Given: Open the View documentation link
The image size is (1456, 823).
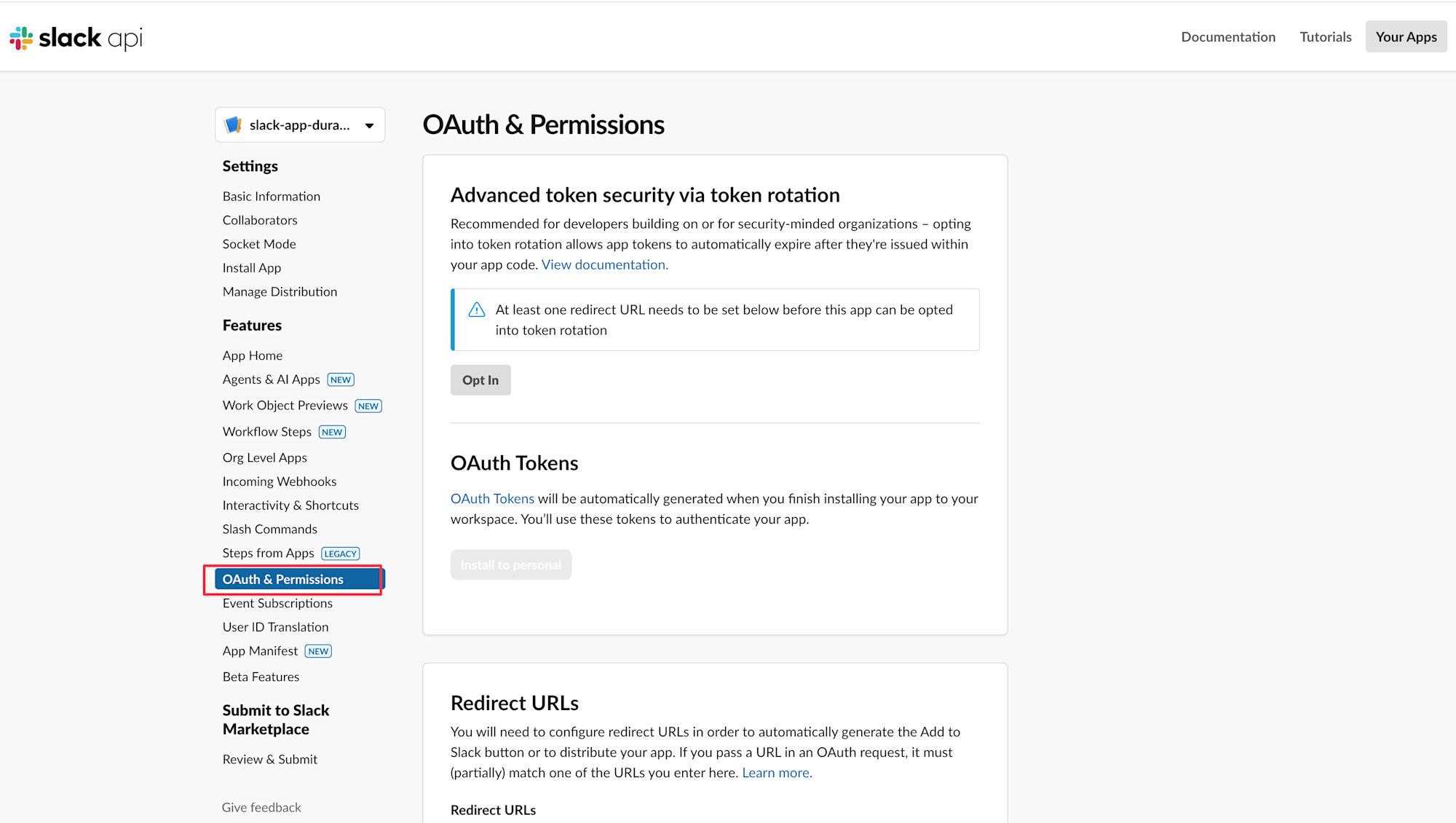Looking at the screenshot, I should 604,265.
